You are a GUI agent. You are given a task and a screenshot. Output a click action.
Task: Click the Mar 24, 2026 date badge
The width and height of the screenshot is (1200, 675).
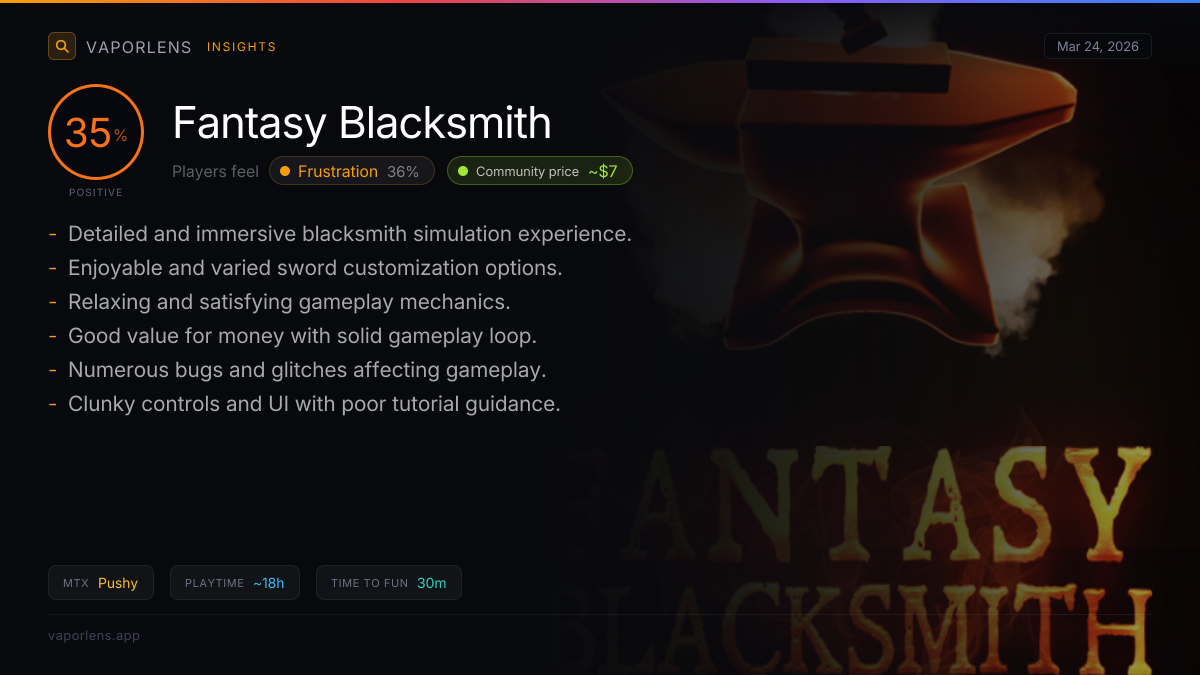pyautogui.click(x=1098, y=47)
